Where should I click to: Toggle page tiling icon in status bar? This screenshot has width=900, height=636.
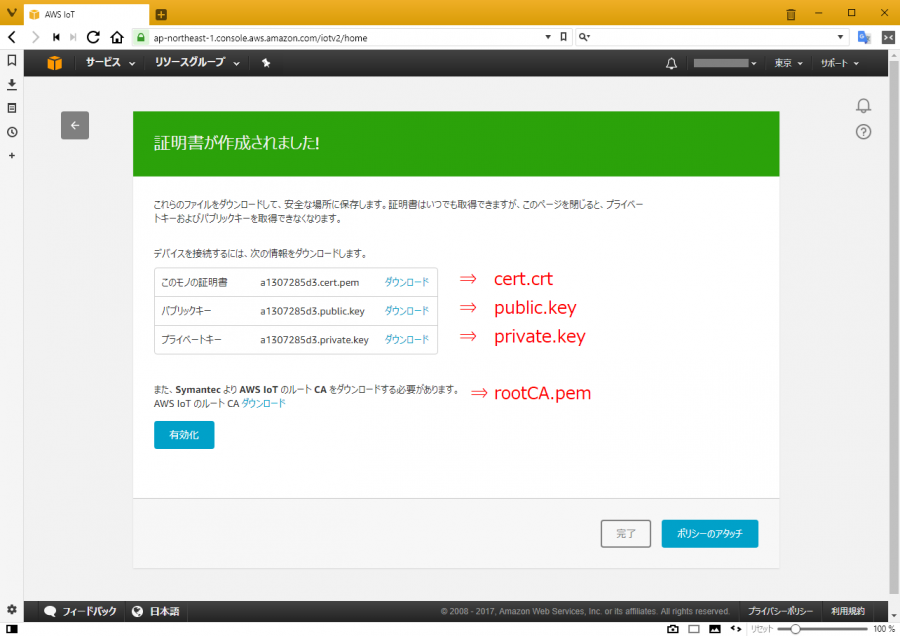click(694, 629)
